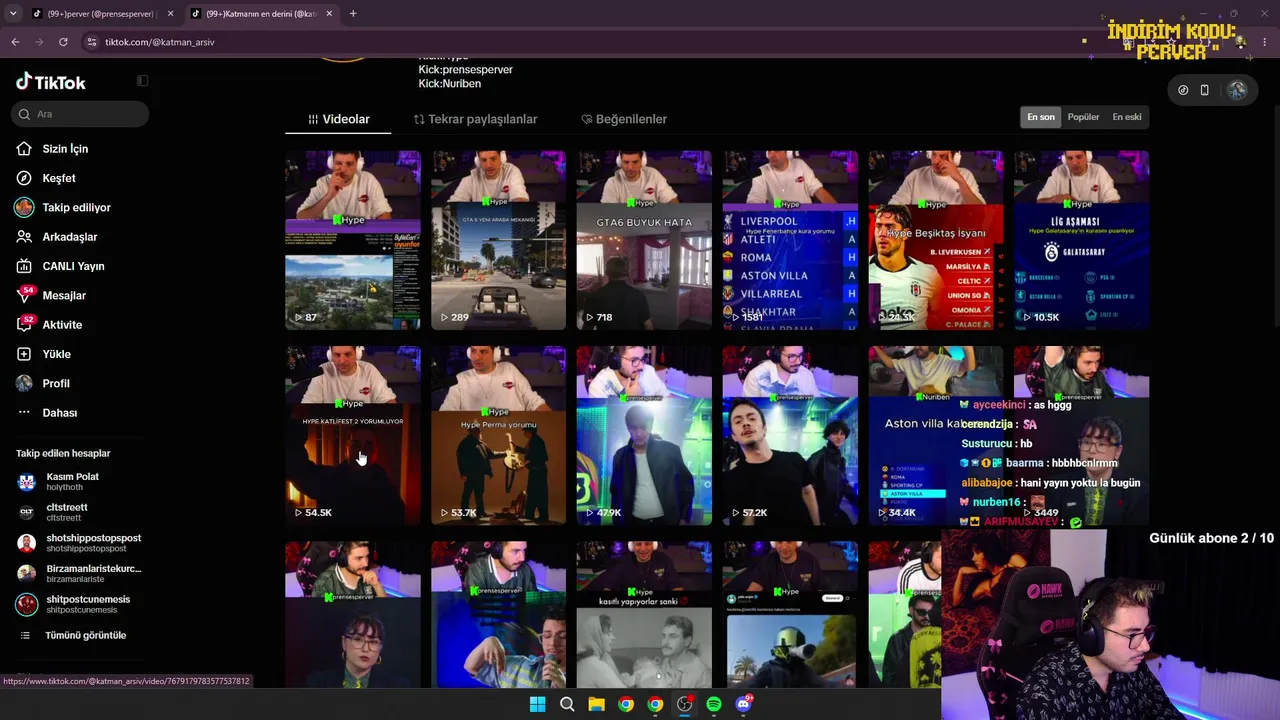This screenshot has width=1280, height=720.
Task: Open cltstreett followed account
Action: coord(80,512)
